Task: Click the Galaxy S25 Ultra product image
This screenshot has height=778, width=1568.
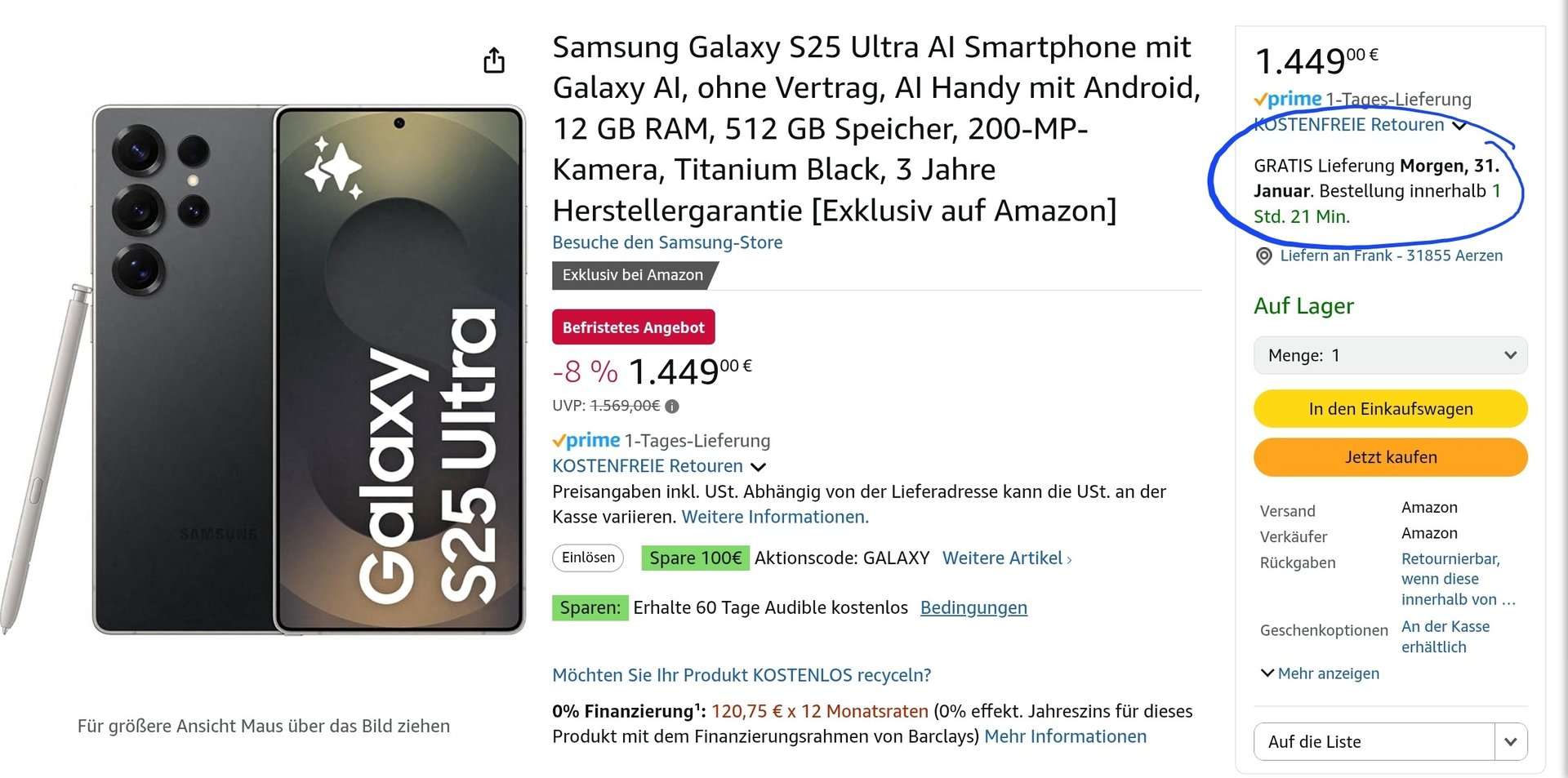Action: click(309, 369)
